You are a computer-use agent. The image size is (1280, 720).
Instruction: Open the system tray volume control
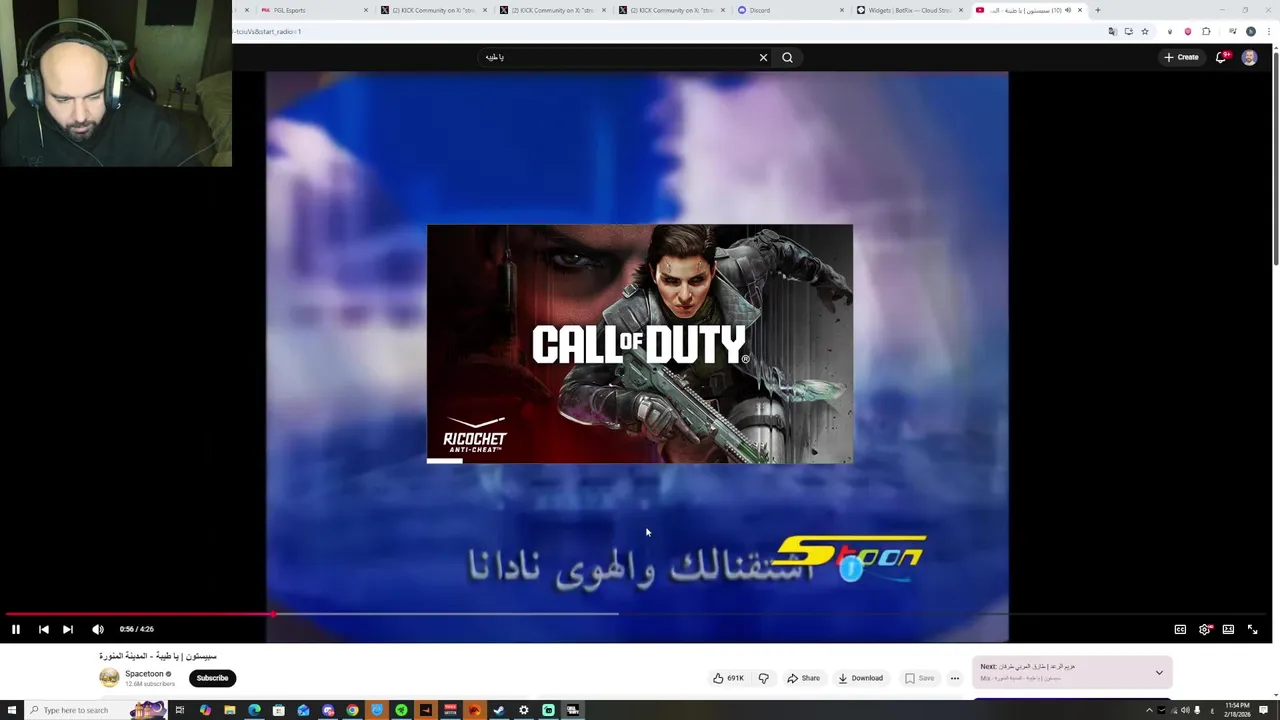coord(1185,710)
